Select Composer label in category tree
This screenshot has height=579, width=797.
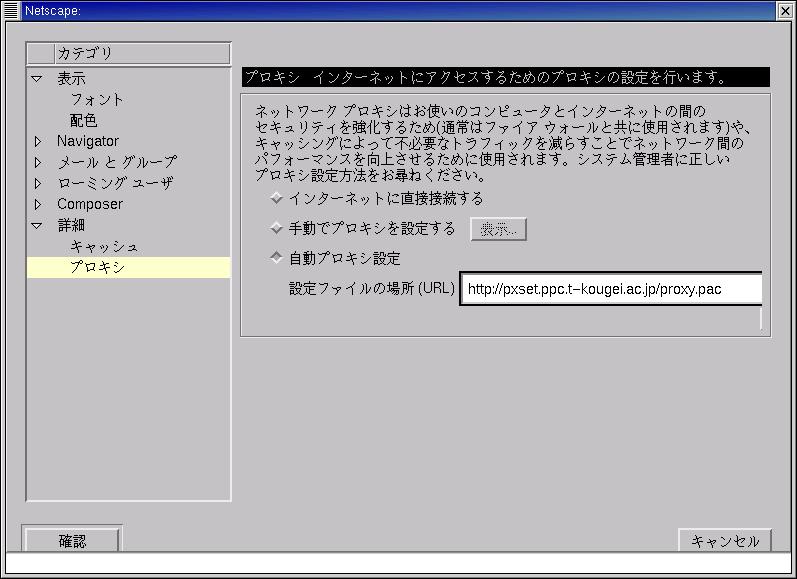click(90, 204)
